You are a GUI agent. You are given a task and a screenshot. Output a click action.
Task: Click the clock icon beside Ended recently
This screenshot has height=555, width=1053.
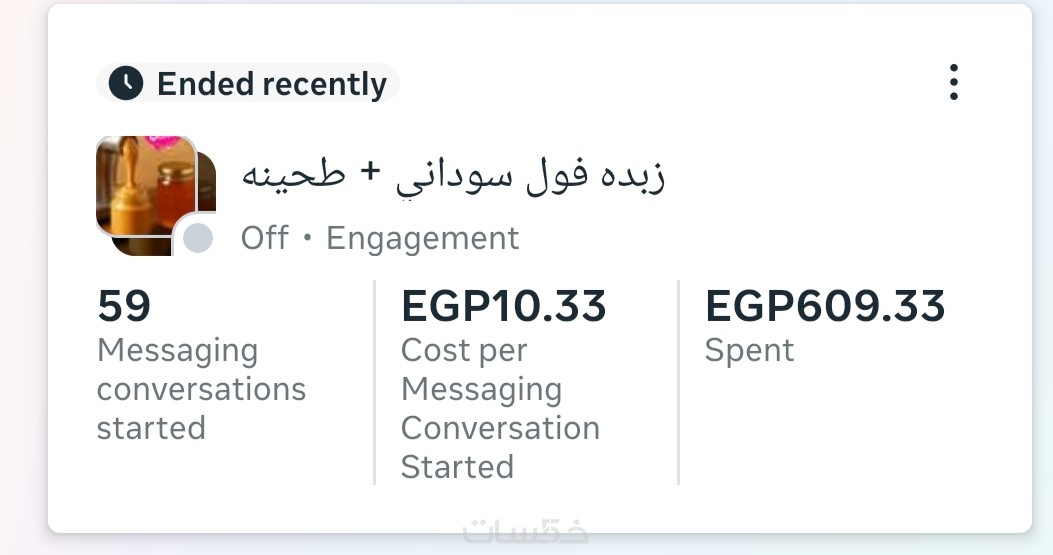point(126,84)
